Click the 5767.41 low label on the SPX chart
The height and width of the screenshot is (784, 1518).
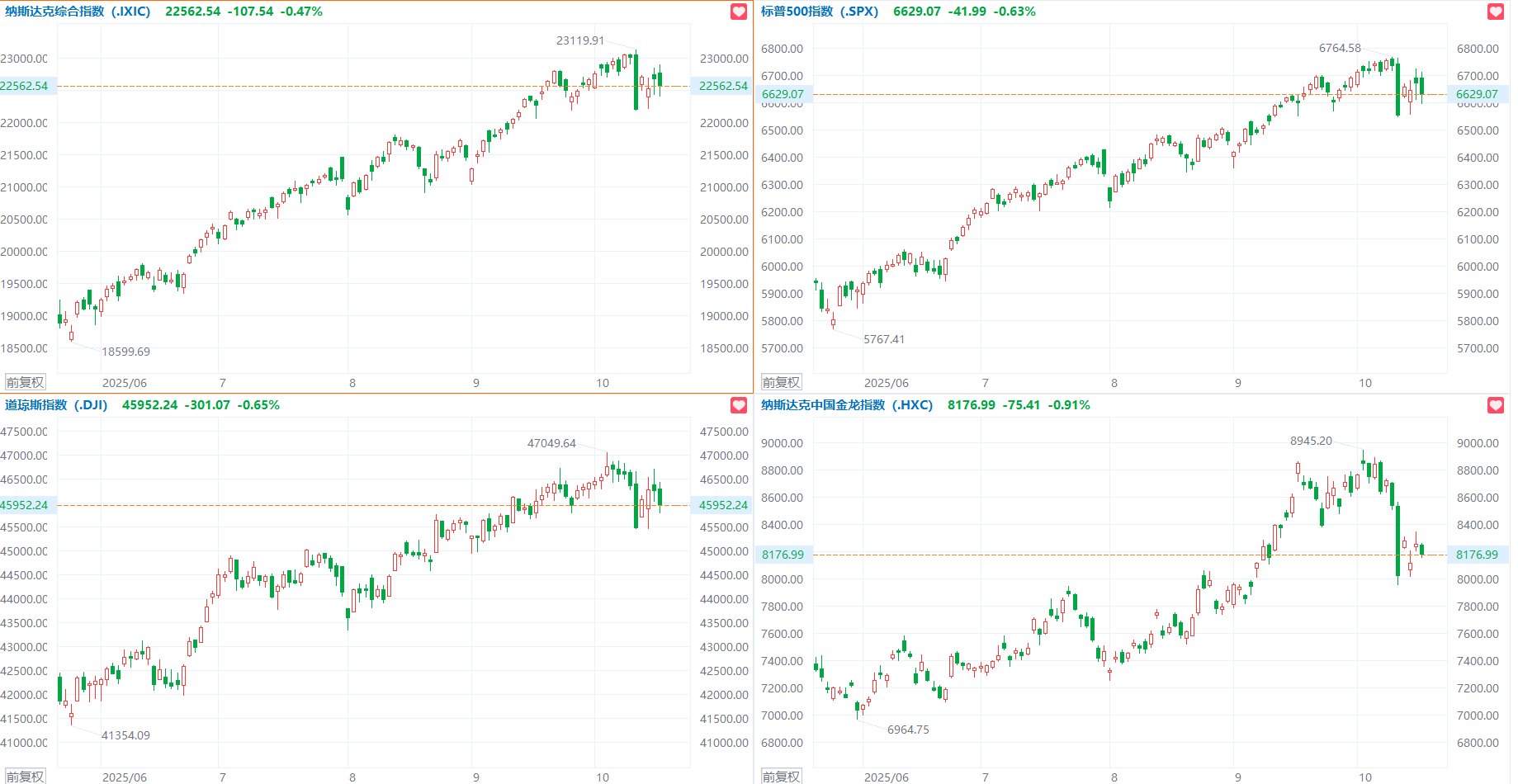click(884, 339)
